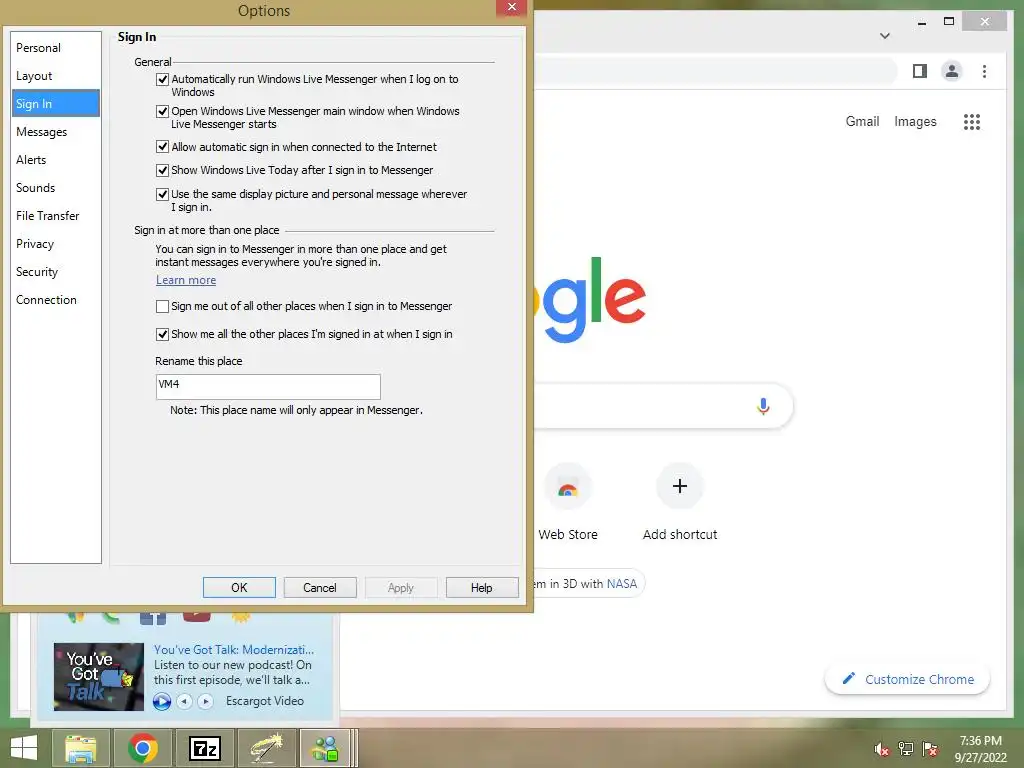Open You've Got Talk podcast thumbnail
1024x768 pixels.
tap(99, 677)
